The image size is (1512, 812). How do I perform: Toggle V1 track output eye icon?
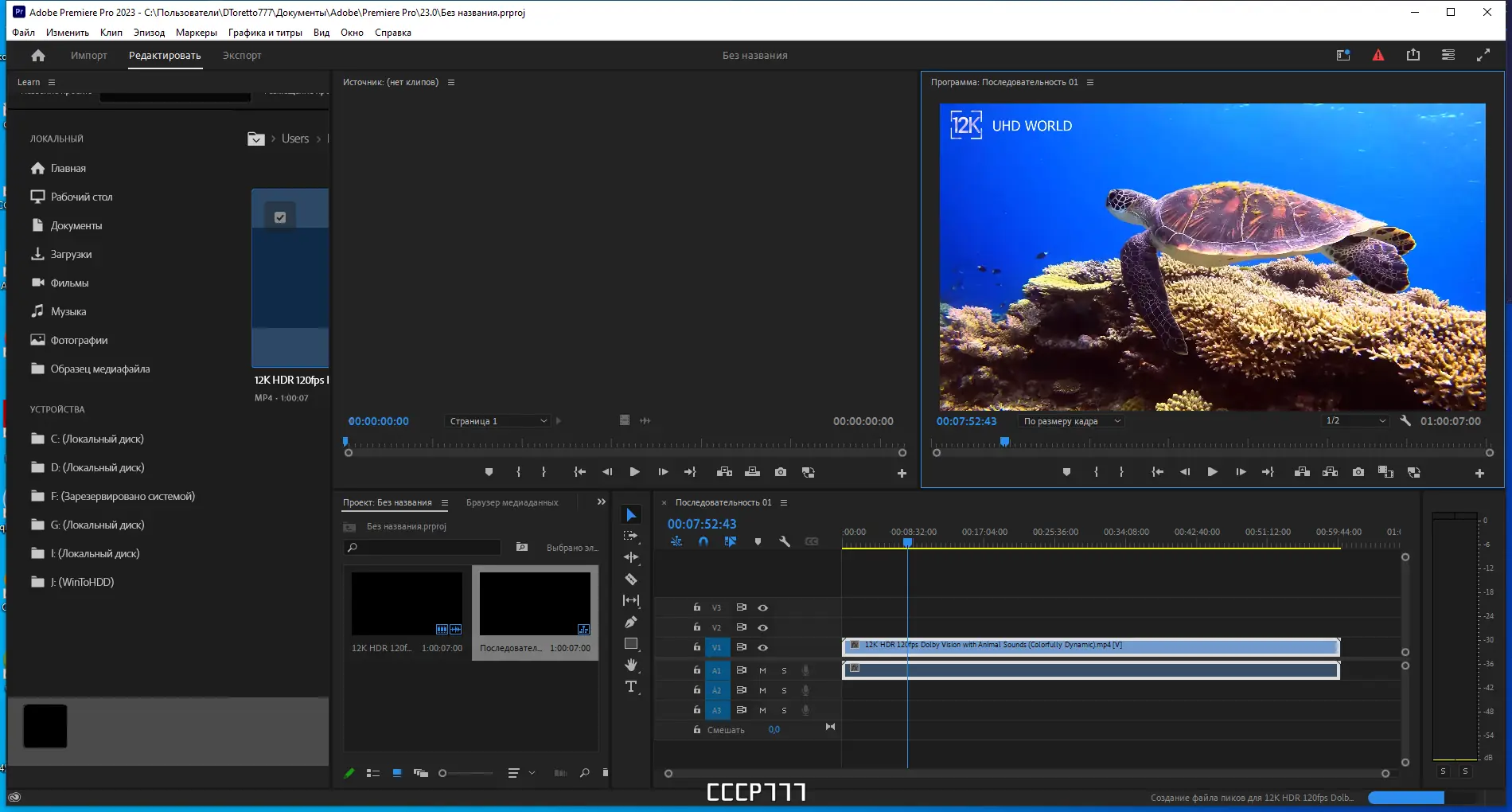[x=762, y=647]
